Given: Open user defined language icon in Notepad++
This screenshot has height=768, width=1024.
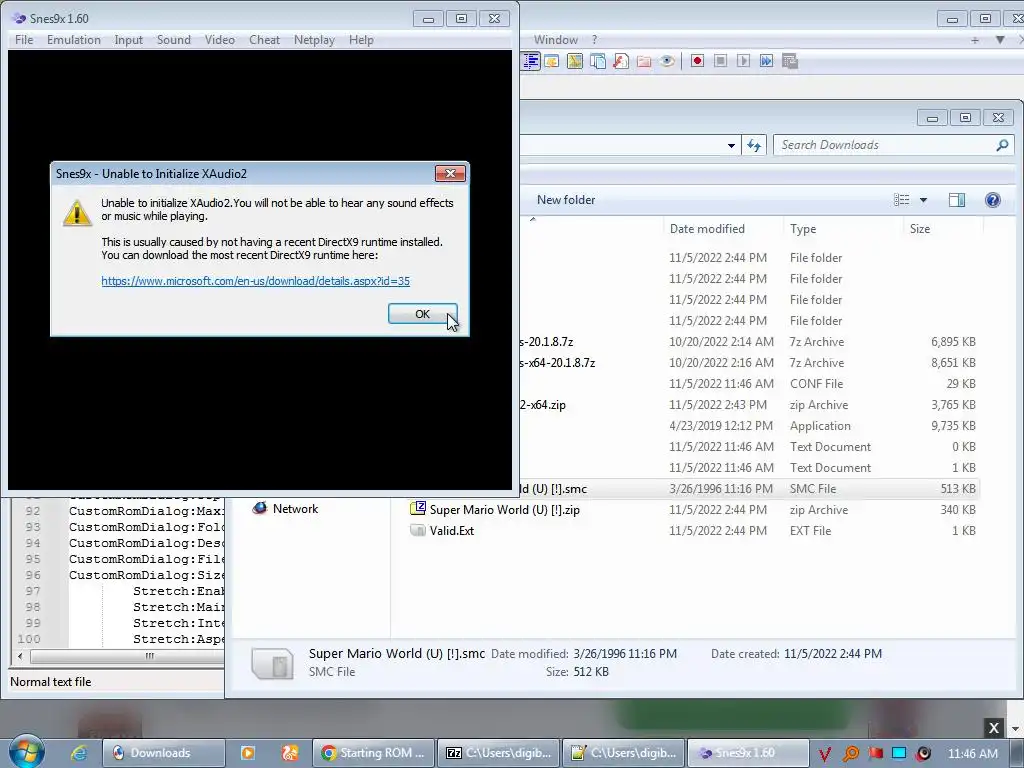Looking at the screenshot, I should click(x=552, y=61).
